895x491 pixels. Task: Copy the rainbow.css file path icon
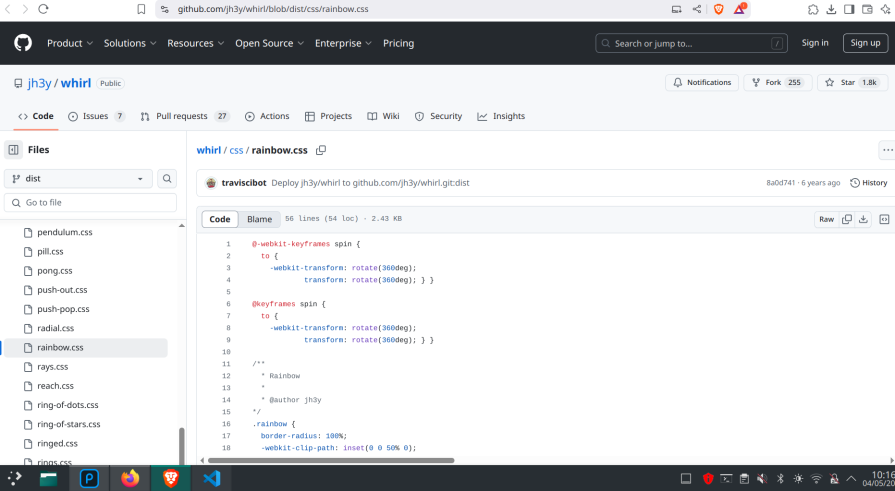click(321, 150)
